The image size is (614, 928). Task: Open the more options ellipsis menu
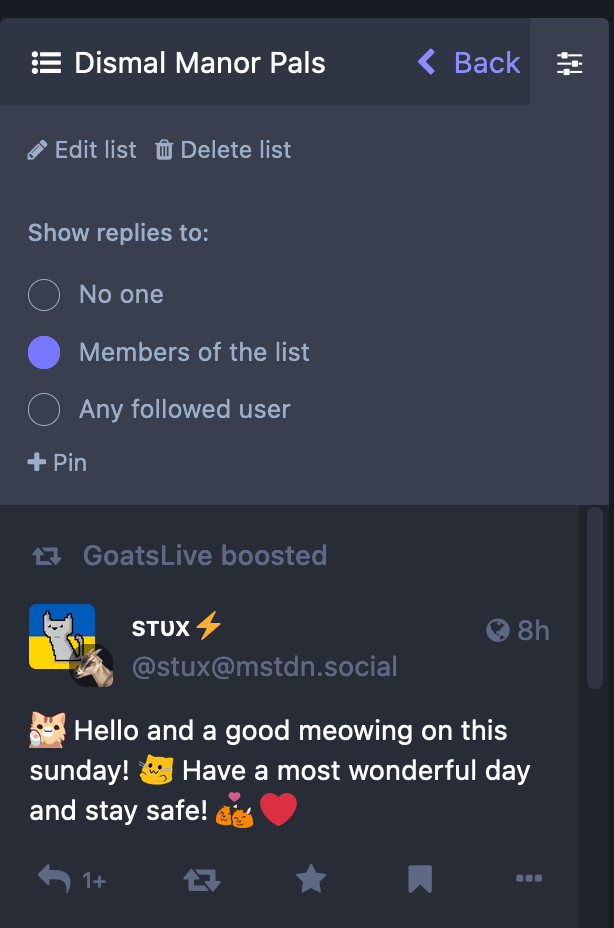point(528,879)
